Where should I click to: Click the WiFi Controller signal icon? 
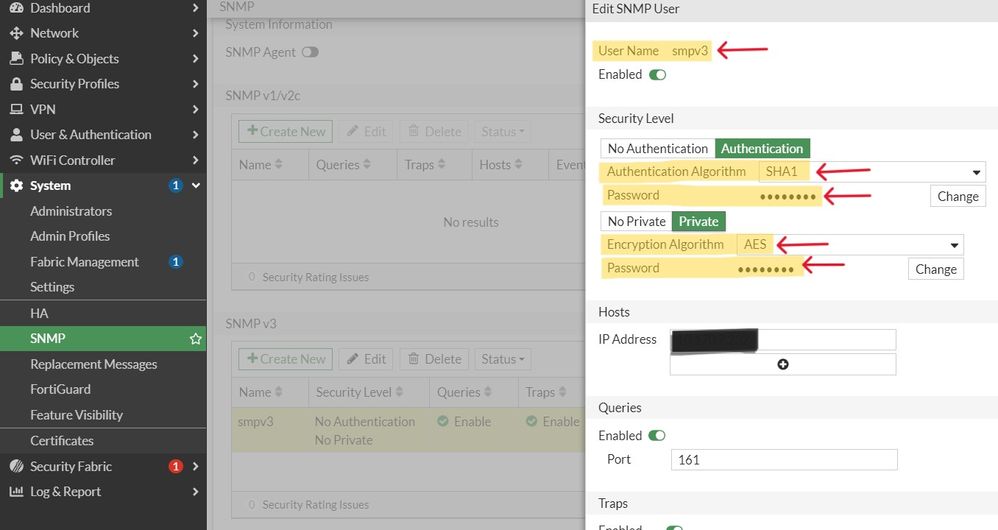pyautogui.click(x=17, y=160)
